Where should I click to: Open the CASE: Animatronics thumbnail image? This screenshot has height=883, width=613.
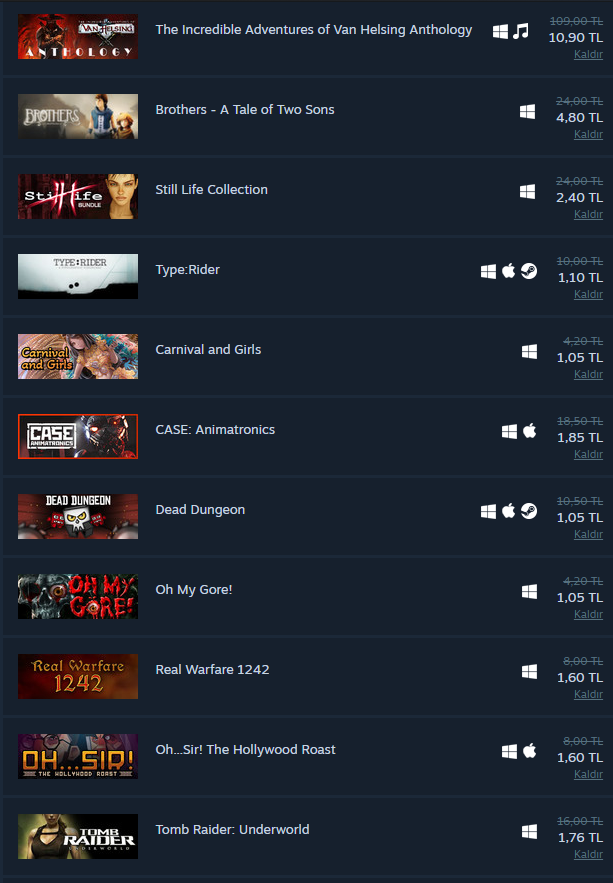[x=78, y=436]
